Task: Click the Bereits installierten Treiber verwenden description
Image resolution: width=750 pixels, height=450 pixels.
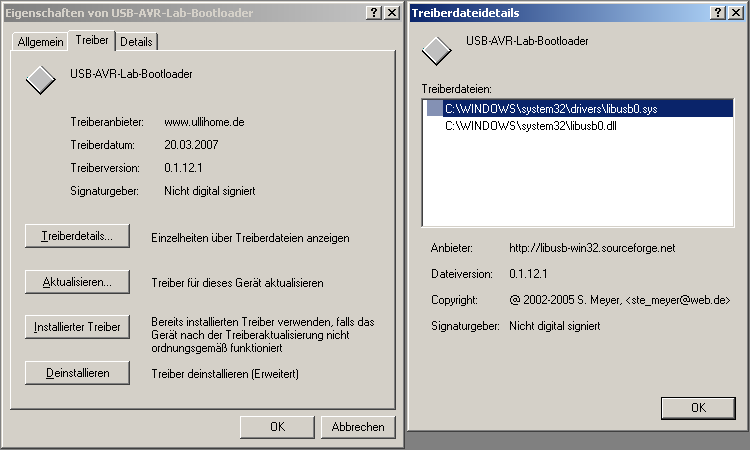Action: [263, 335]
